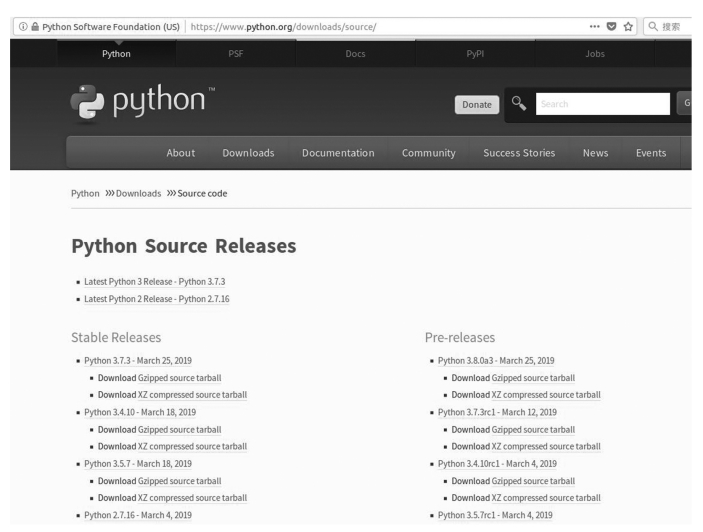
Task: Click the site information icon in address bar
Action: tap(23, 26)
